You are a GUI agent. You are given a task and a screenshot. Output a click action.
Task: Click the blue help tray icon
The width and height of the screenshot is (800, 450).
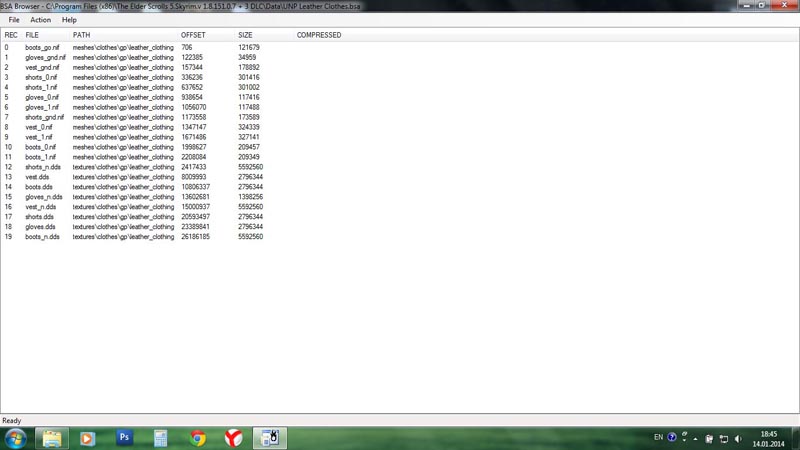672,437
